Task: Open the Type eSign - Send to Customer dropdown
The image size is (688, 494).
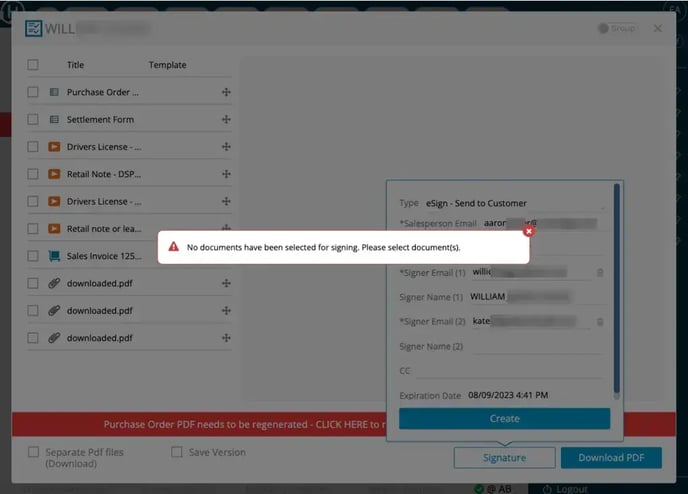Action: click(x=514, y=203)
